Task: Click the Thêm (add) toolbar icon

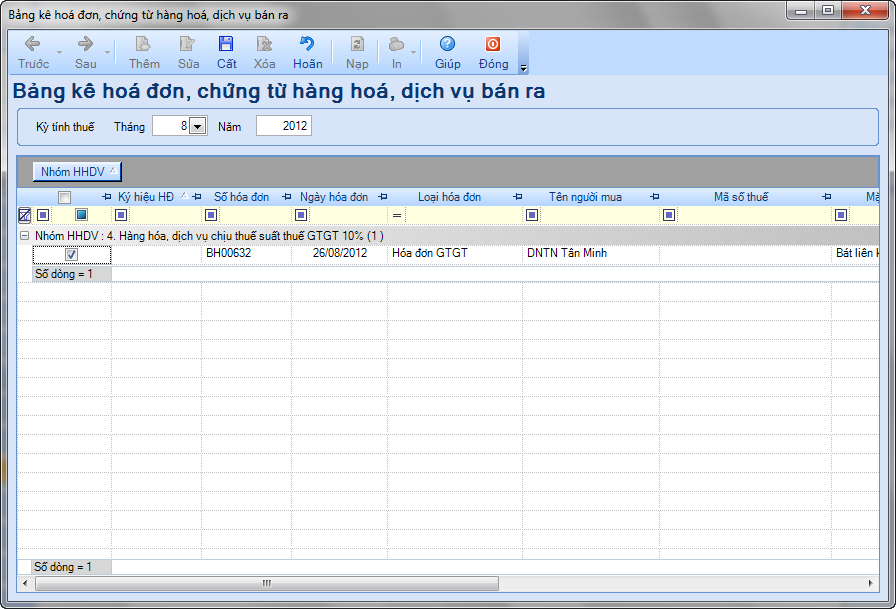Action: click(143, 52)
